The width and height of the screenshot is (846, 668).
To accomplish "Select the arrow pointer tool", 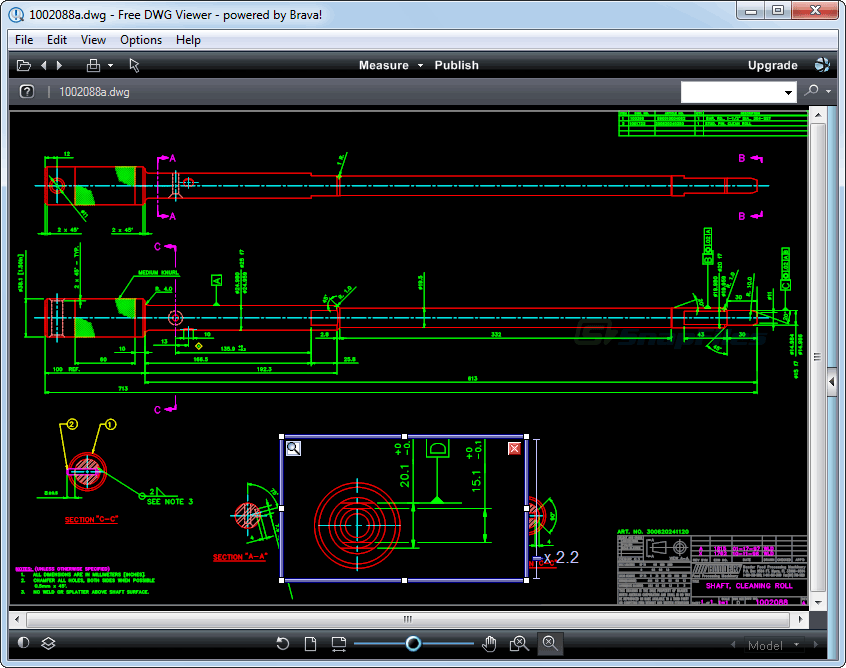I will tap(134, 64).
